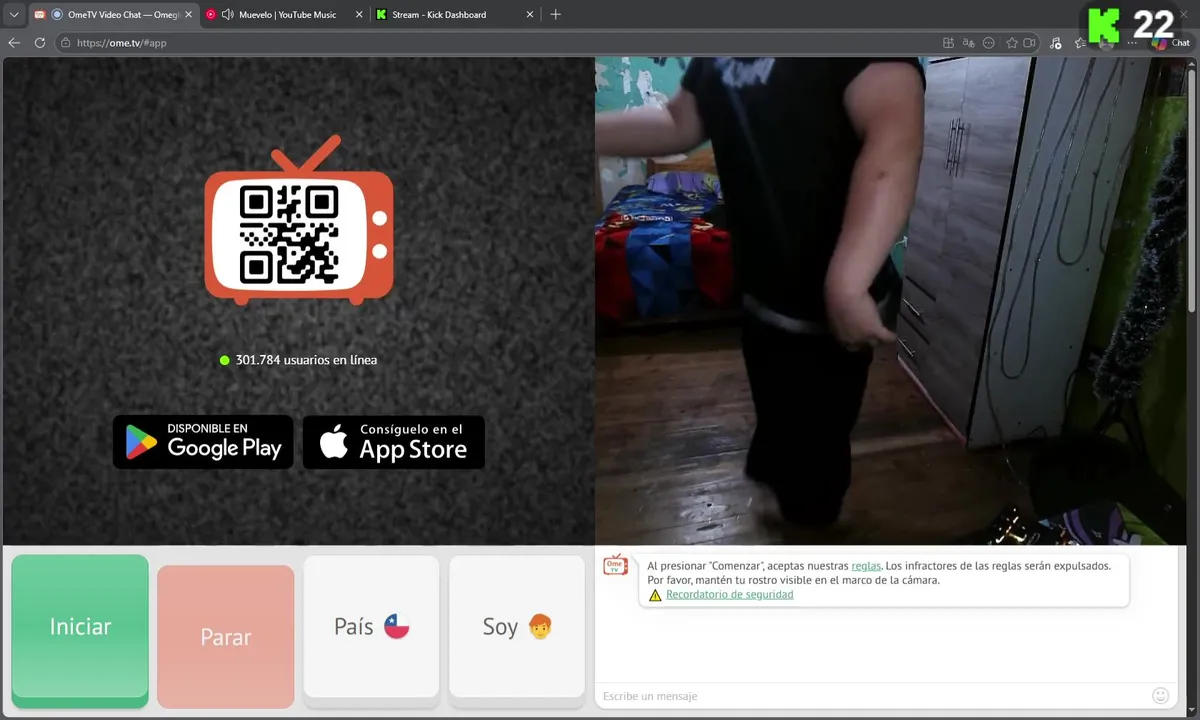Click the OmeTV avatar icon in chat
Viewport: 1200px width, 720px height.
click(x=615, y=565)
